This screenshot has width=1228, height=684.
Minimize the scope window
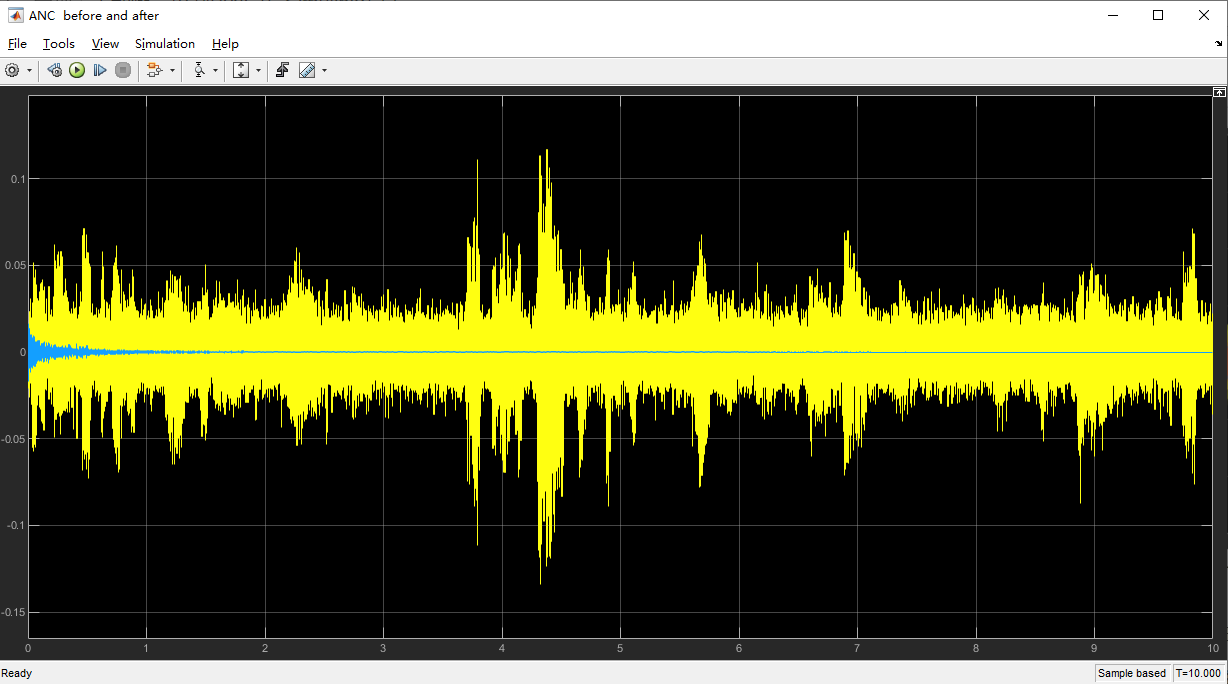click(x=1112, y=15)
